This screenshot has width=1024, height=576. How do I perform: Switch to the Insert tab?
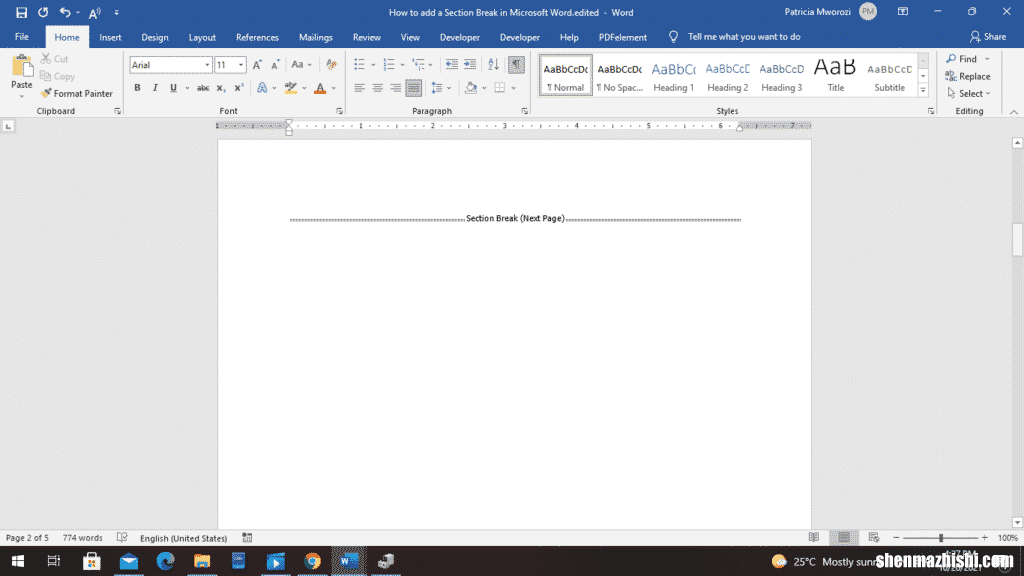[x=110, y=37]
